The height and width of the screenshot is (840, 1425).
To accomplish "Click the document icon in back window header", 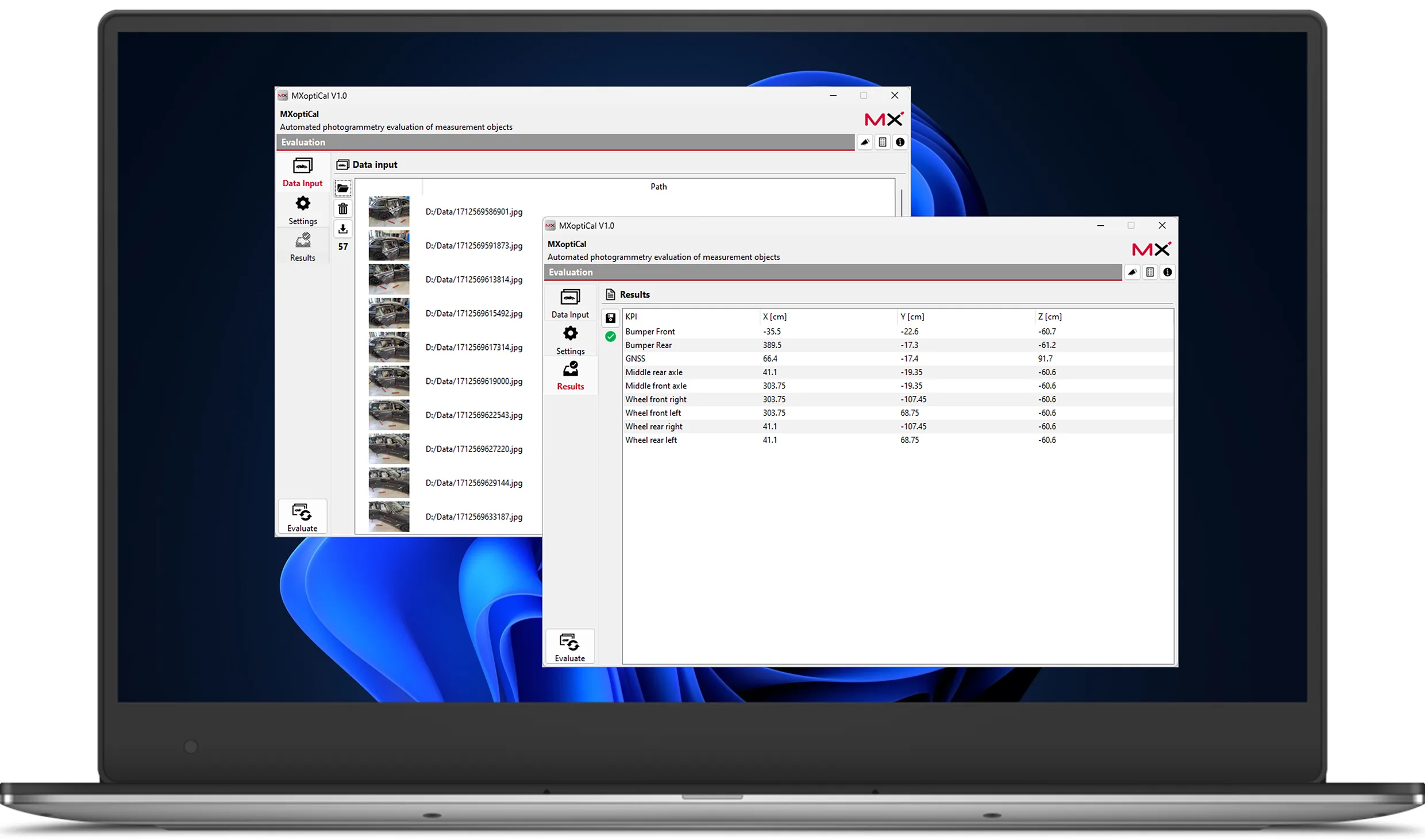I will [883, 142].
